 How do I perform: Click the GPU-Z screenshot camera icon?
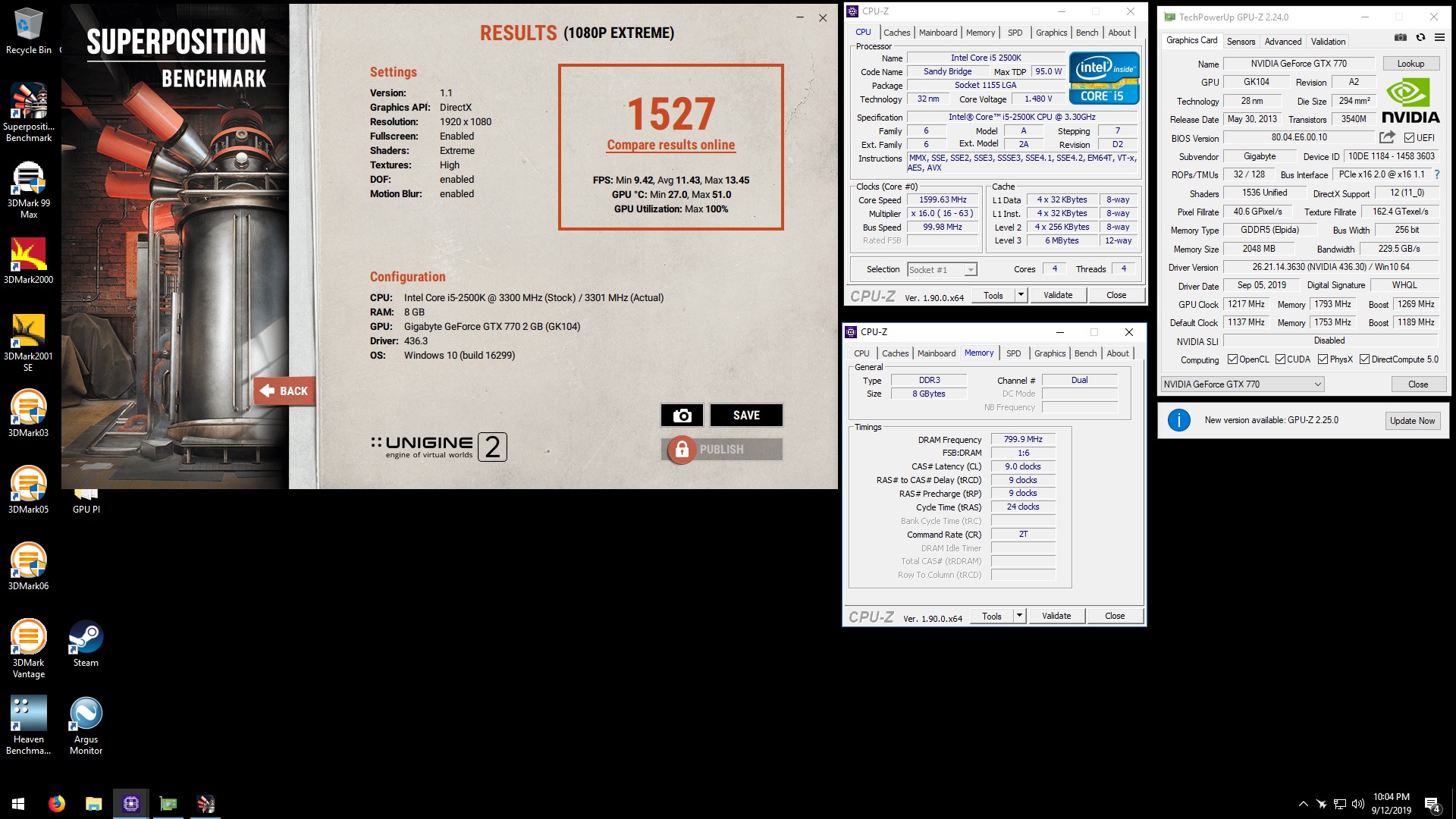[x=1401, y=38]
